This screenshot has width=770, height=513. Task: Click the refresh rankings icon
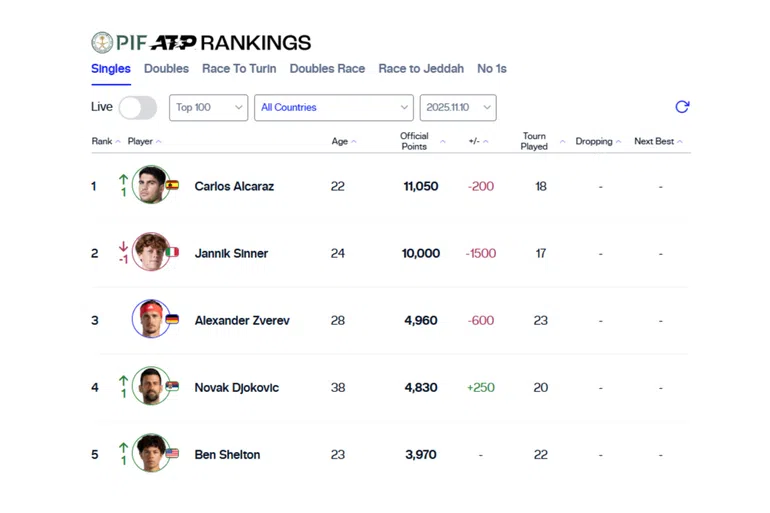pyautogui.click(x=682, y=107)
